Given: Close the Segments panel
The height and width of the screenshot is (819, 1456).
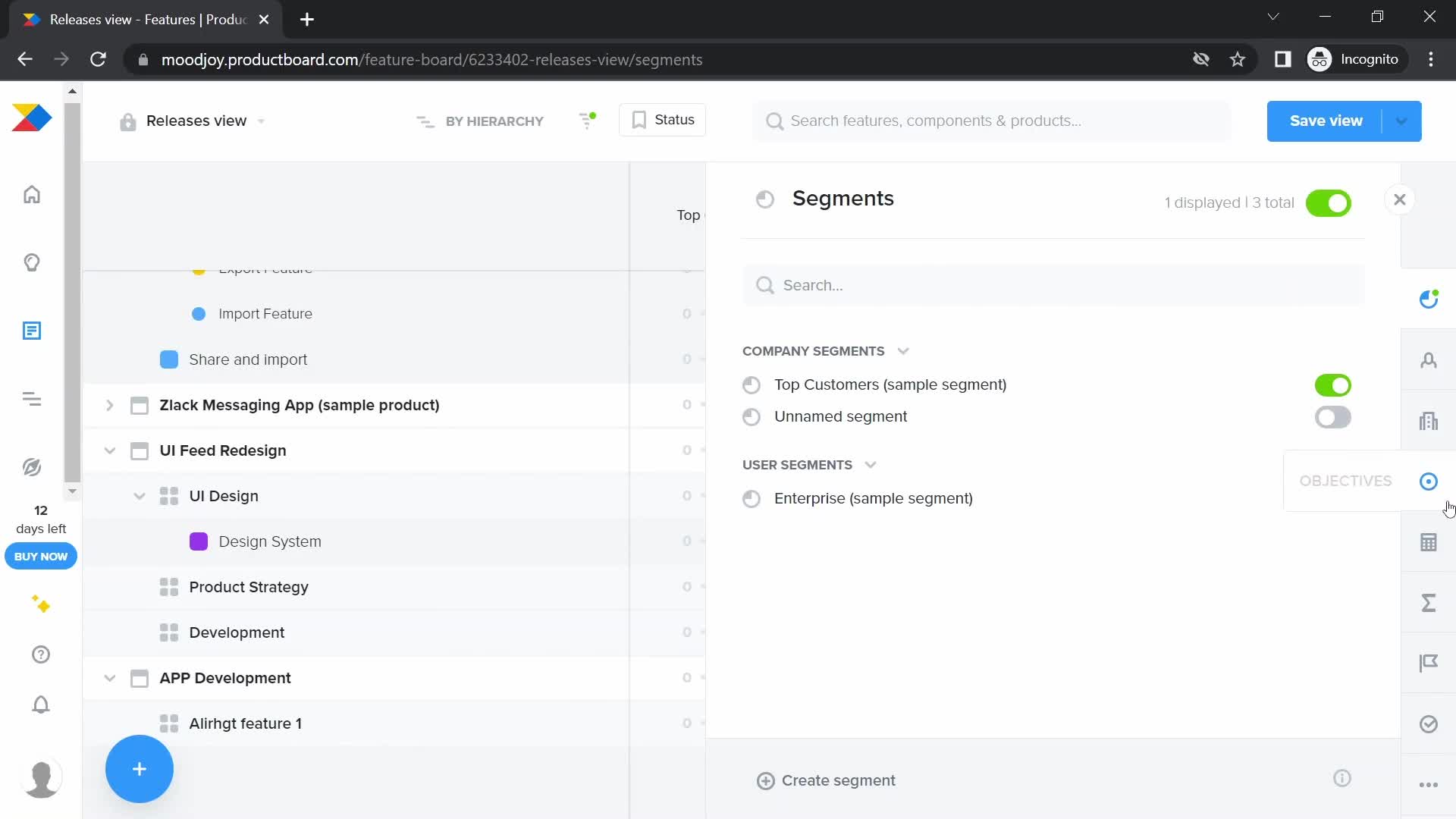Looking at the screenshot, I should tap(1400, 199).
